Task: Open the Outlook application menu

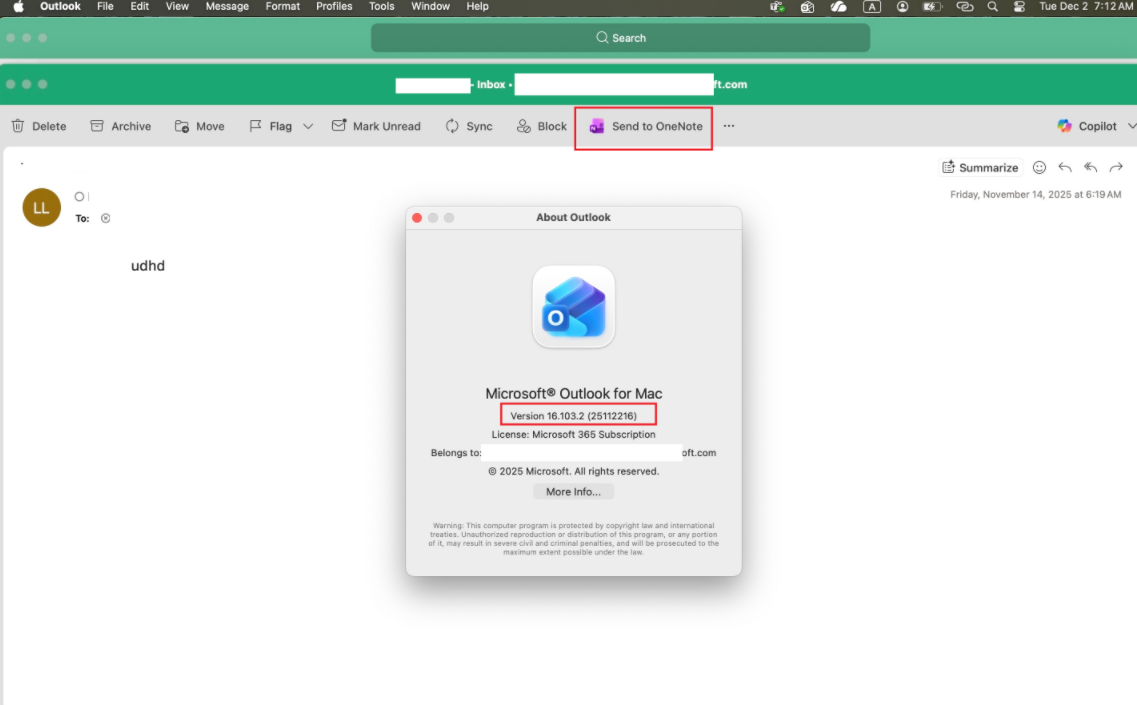Action: (60, 7)
